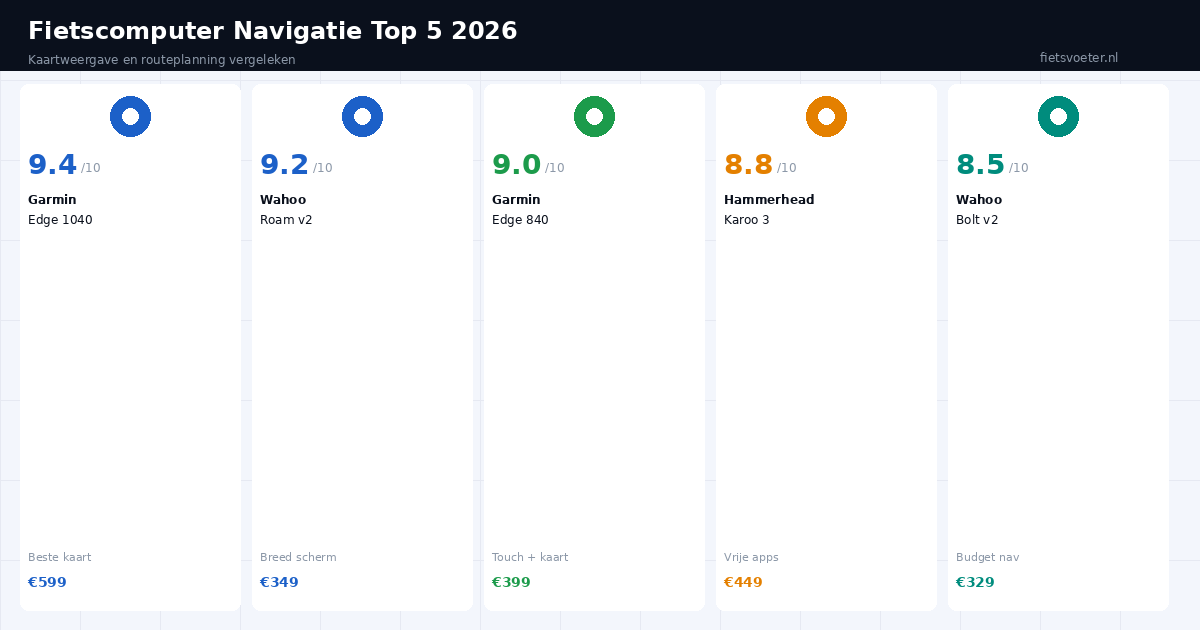Click the Budget nav label
This screenshot has height=630, width=1200.
[x=987, y=558]
